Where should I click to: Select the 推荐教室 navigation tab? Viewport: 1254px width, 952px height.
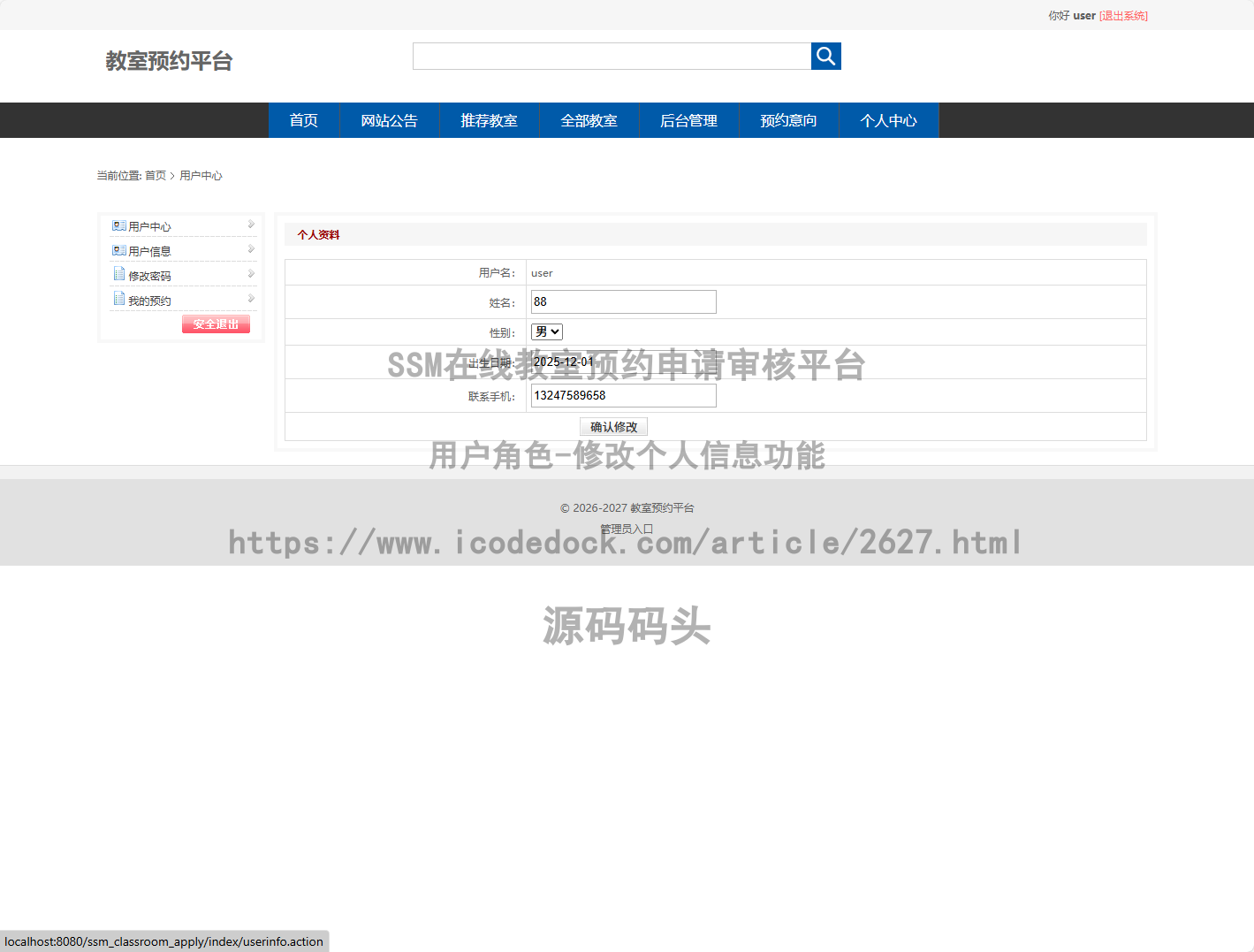tap(489, 120)
